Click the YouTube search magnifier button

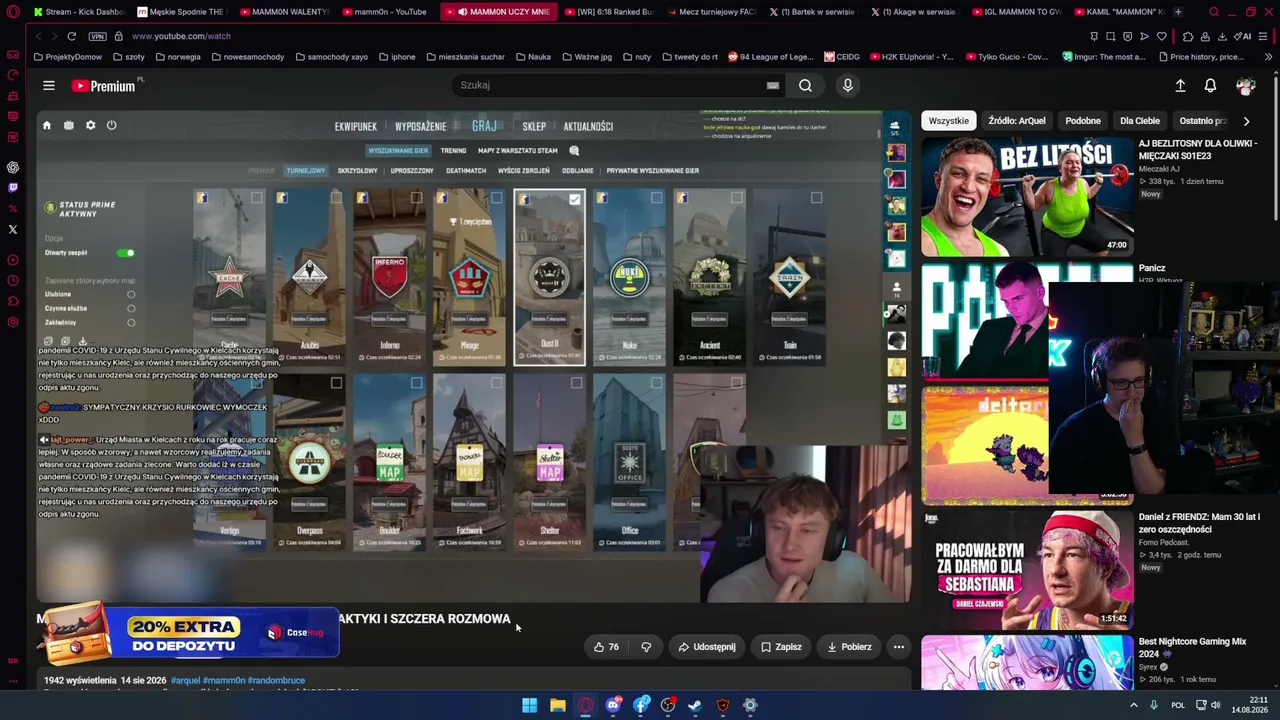[805, 86]
